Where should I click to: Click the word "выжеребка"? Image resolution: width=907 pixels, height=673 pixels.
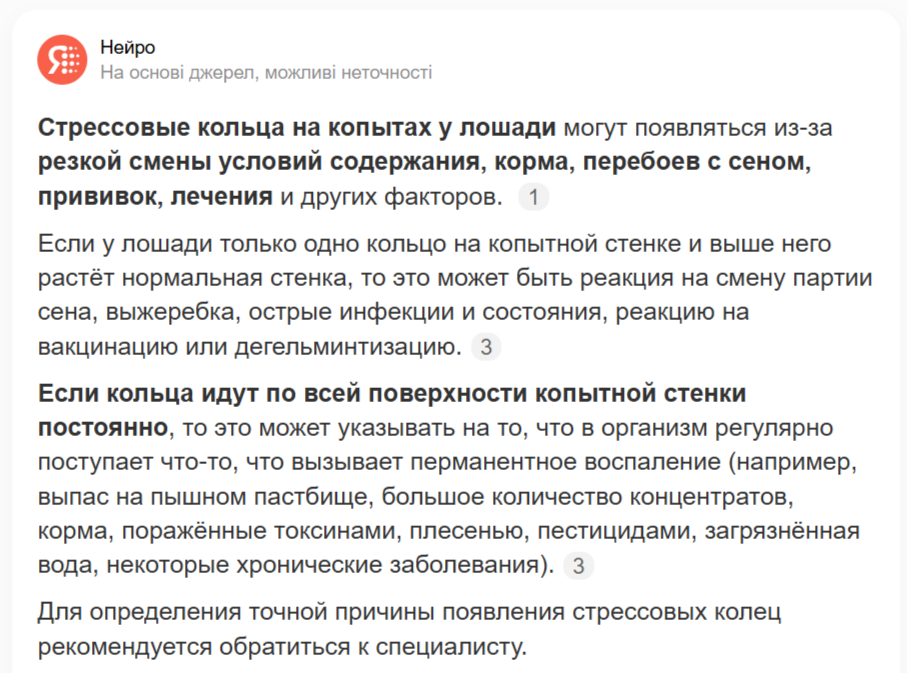pyautogui.click(x=170, y=312)
